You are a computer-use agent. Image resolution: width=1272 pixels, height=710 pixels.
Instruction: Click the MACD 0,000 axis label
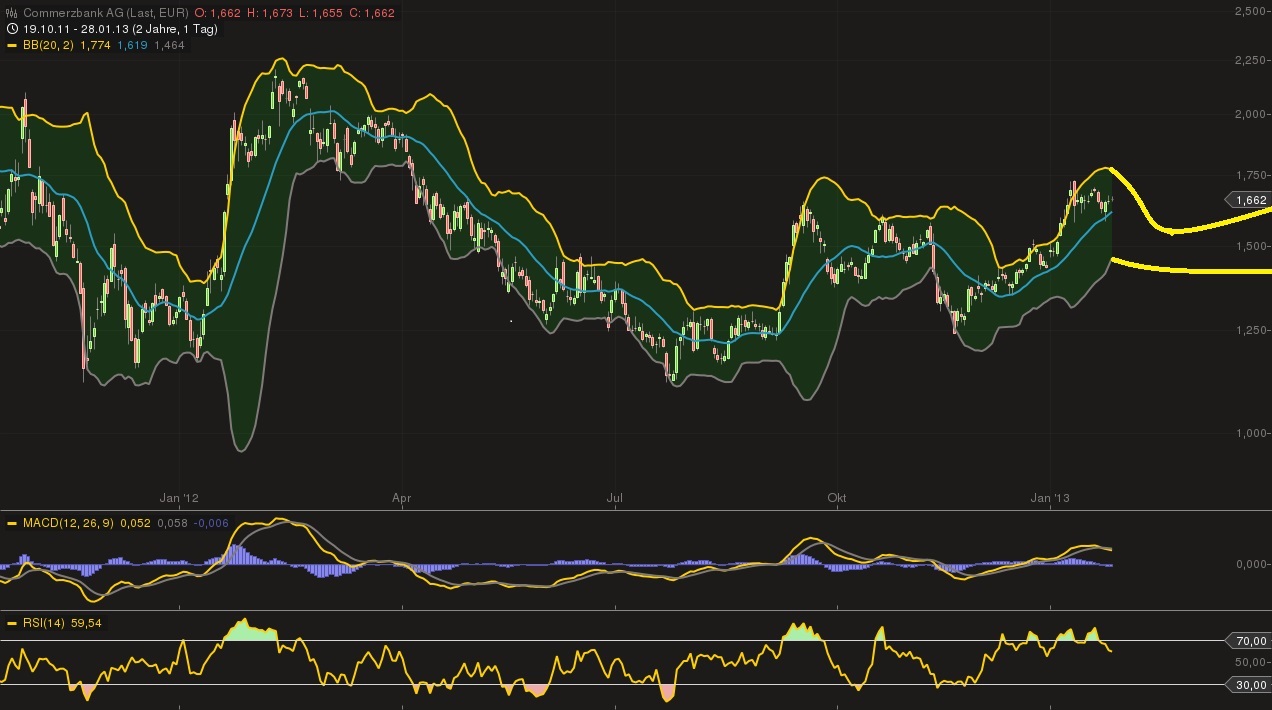pos(1249,565)
